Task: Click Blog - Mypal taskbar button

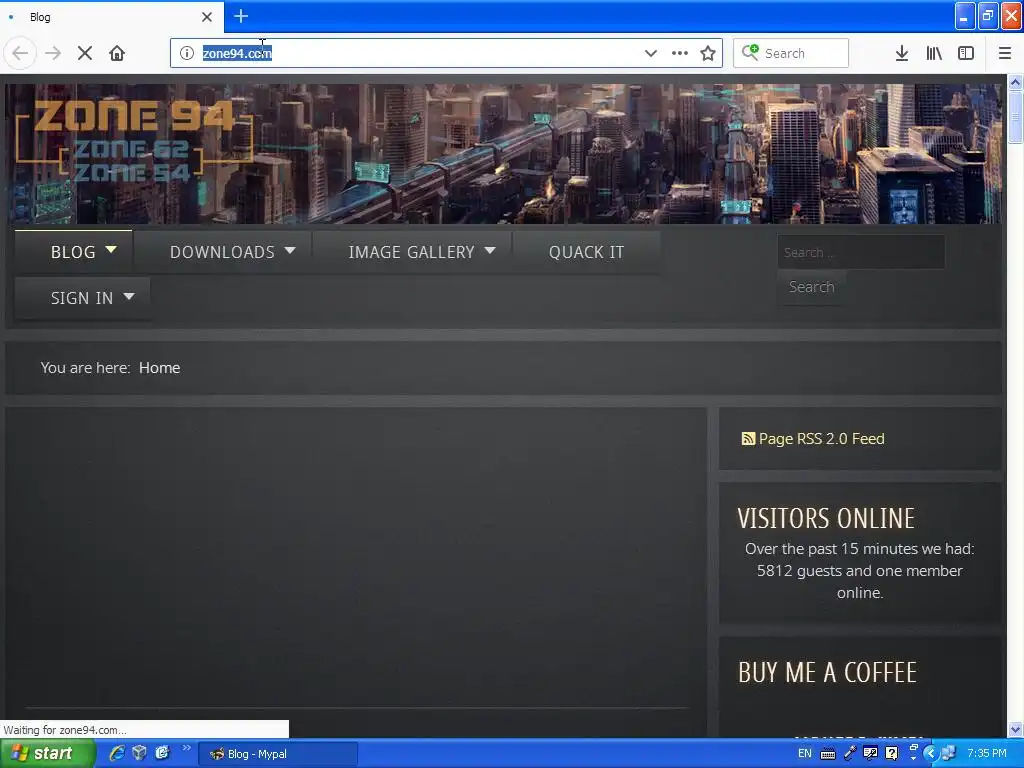Action: coord(278,754)
